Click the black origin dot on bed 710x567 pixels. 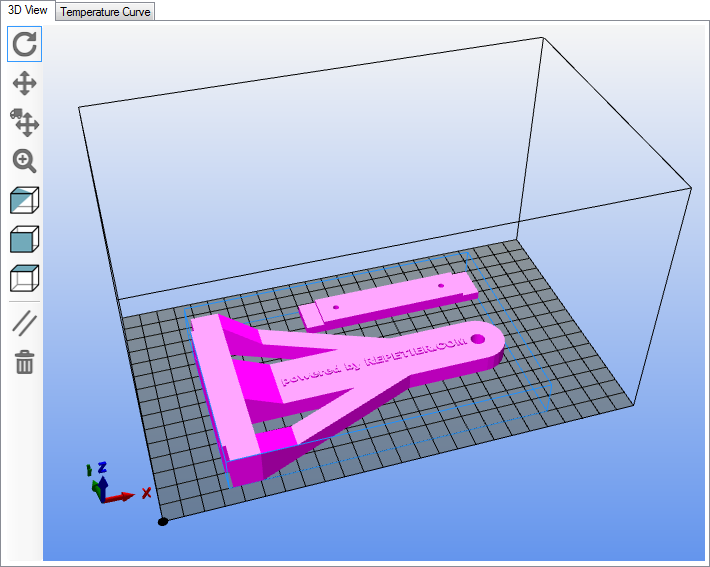coord(163,522)
